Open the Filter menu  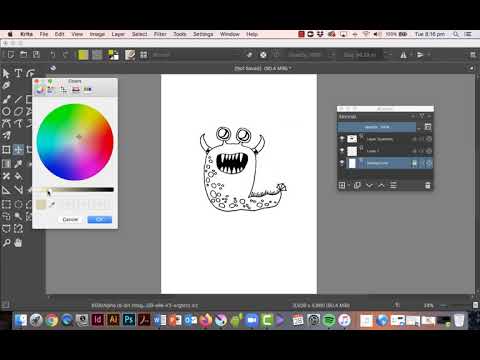[160, 34]
